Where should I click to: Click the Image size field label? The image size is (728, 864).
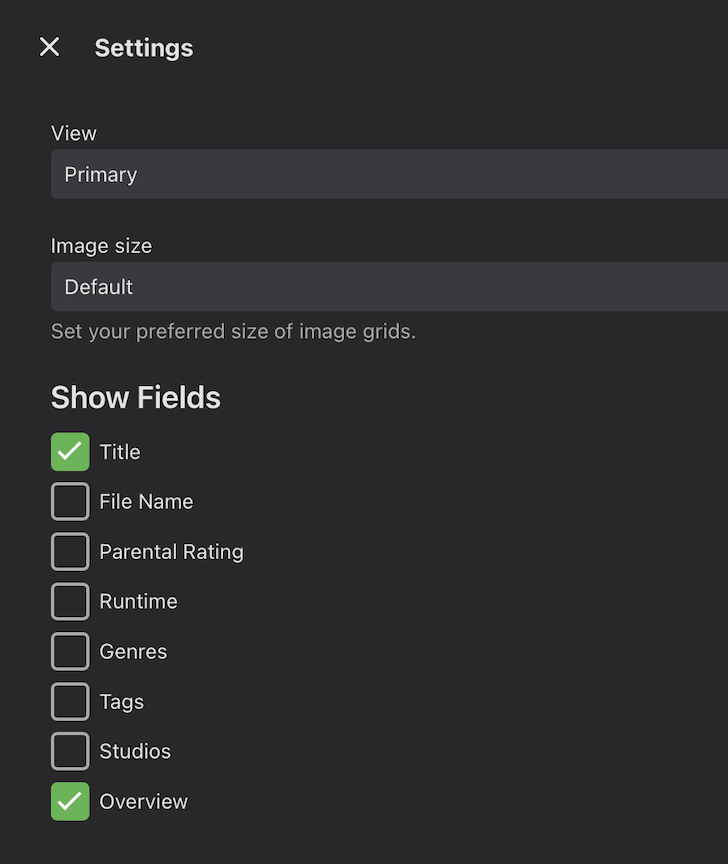click(101, 246)
